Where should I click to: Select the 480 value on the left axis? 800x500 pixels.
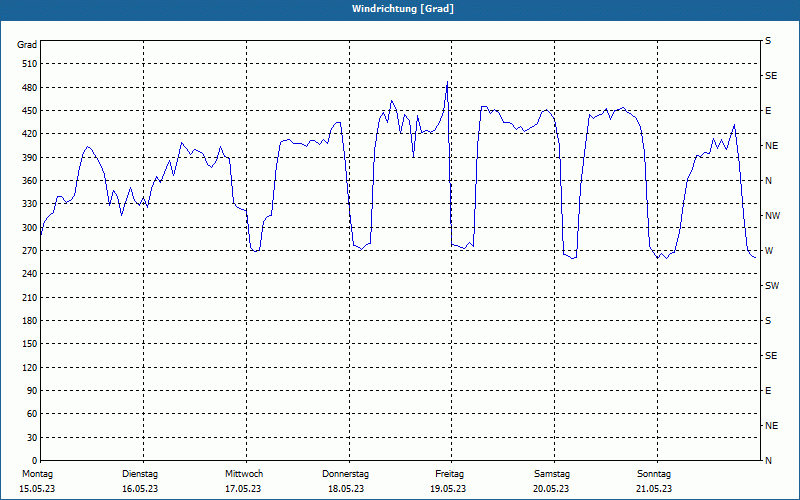pos(30,88)
